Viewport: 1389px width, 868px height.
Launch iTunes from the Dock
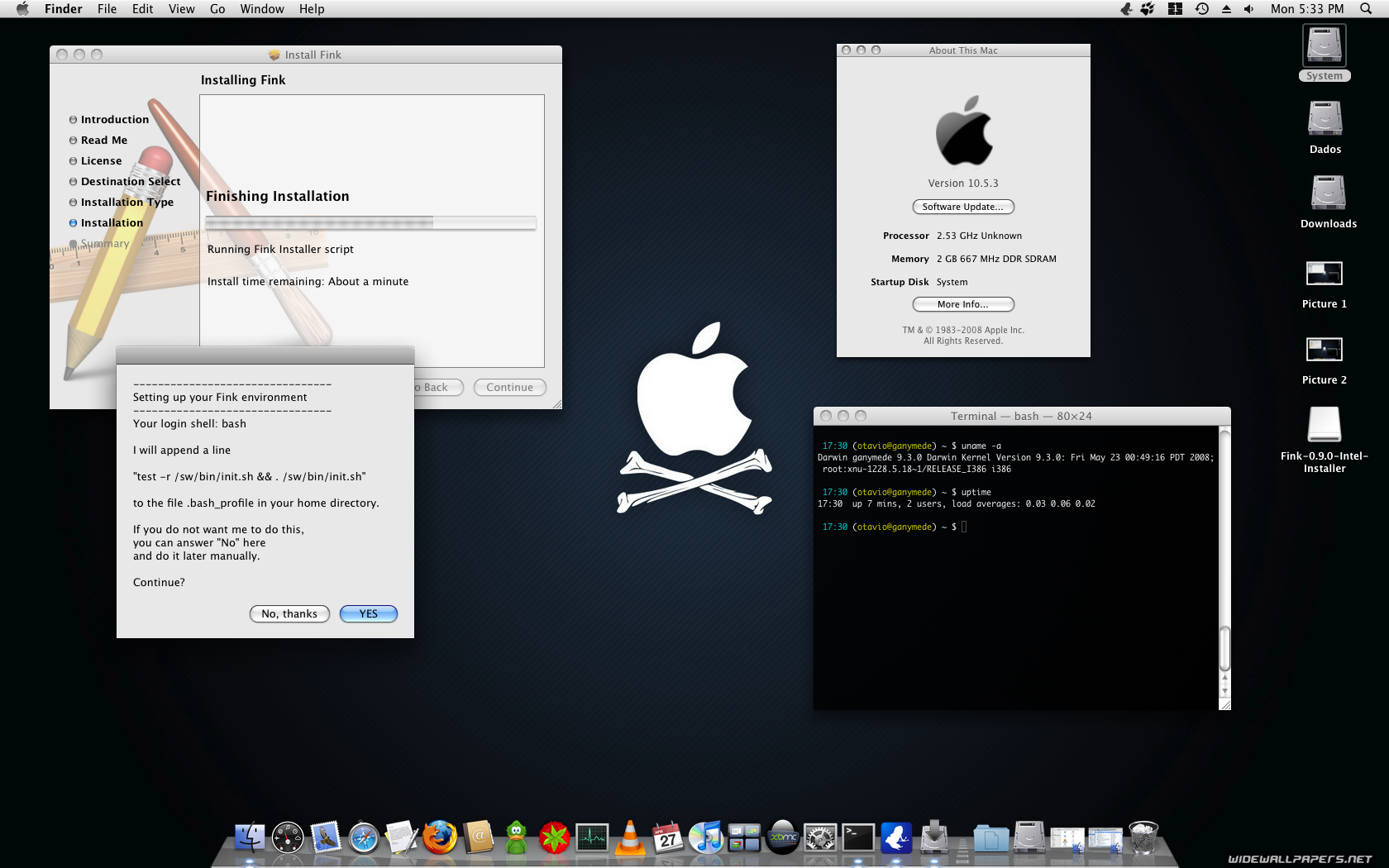[706, 837]
